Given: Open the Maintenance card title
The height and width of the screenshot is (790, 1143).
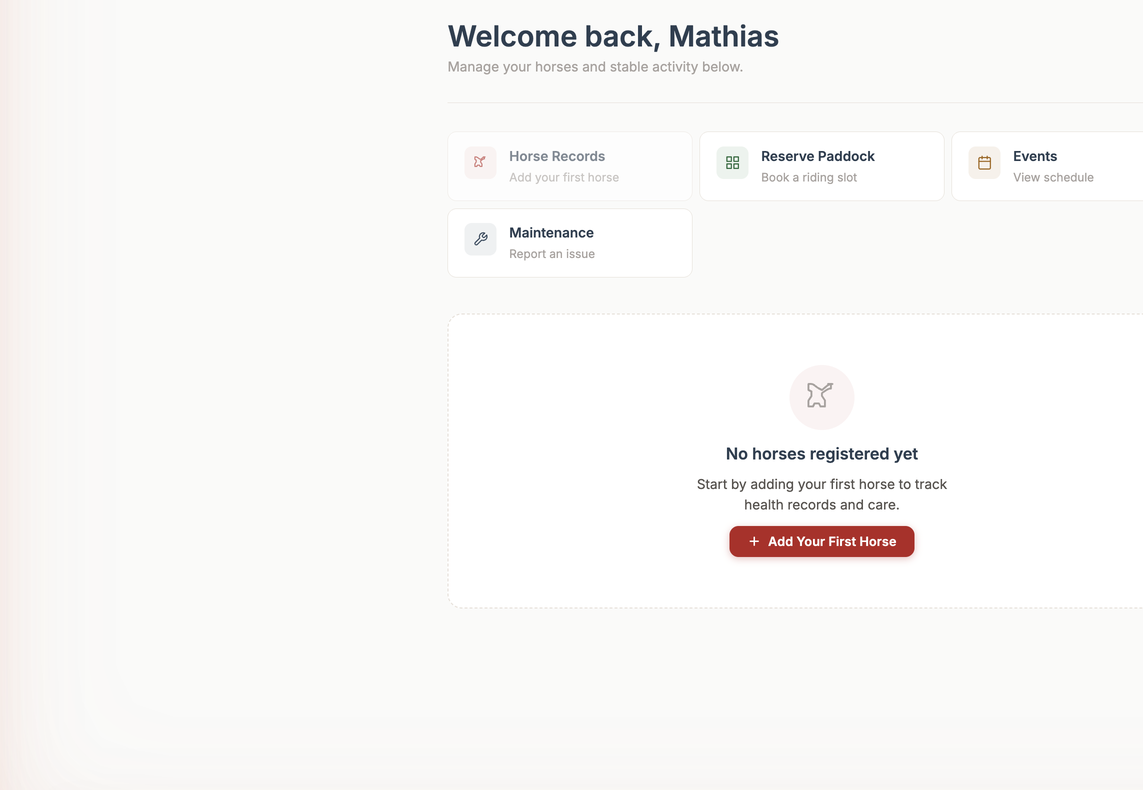Looking at the screenshot, I should (x=551, y=232).
